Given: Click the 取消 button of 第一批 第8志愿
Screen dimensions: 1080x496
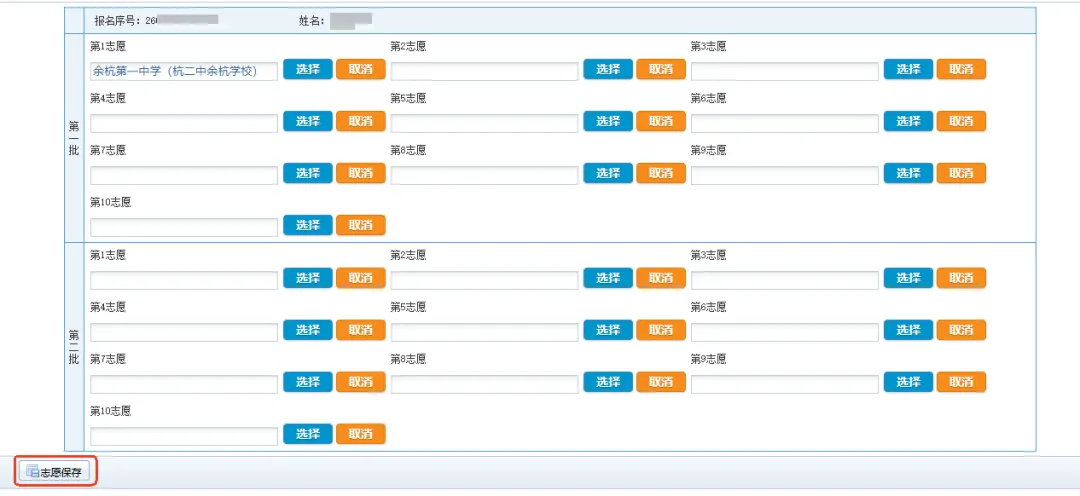Looking at the screenshot, I should [x=661, y=174].
